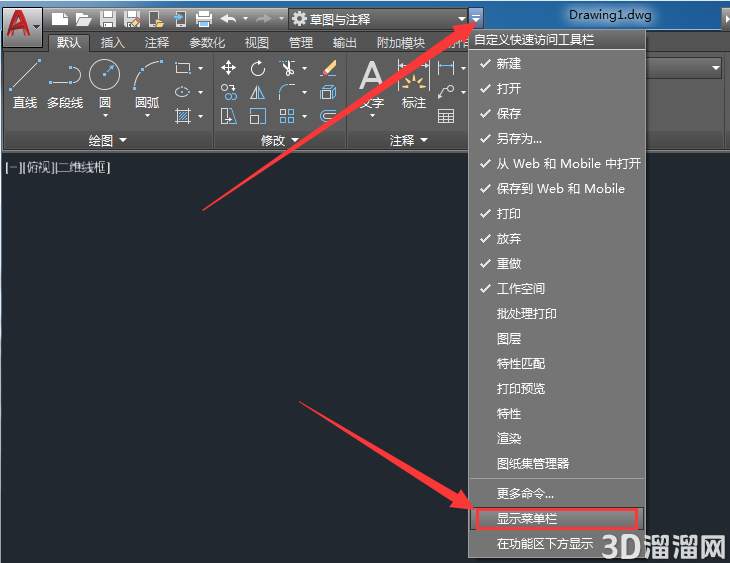Screen dimensions: 730x563
Task: Switch to the 插入 ribbon tab
Action: click(x=113, y=43)
